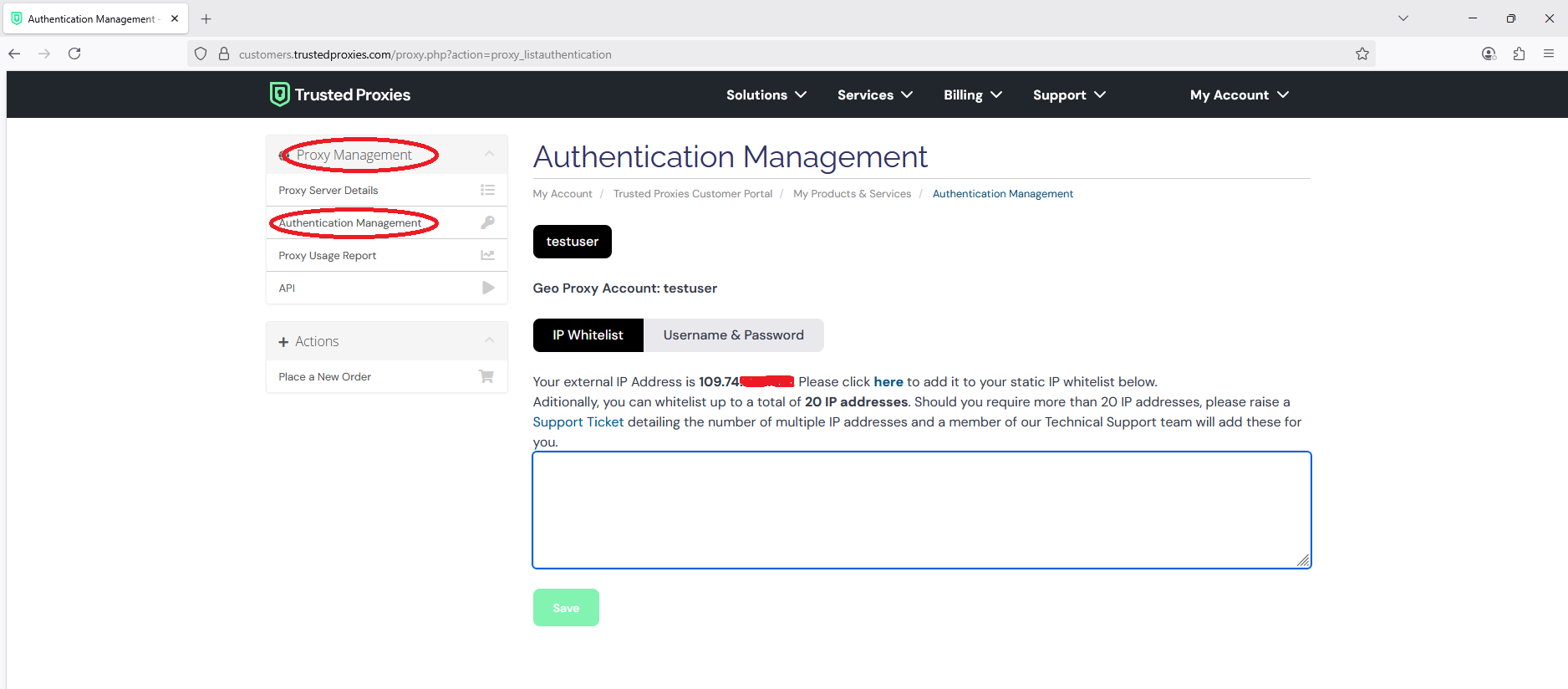This screenshot has height=689, width=1568.
Task: Collapse the Proxy Management panel chevron
Action: coord(490,154)
